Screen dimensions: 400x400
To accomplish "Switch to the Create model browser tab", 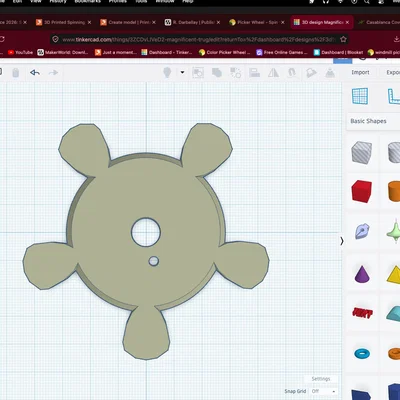I will pyautogui.click(x=128, y=22).
